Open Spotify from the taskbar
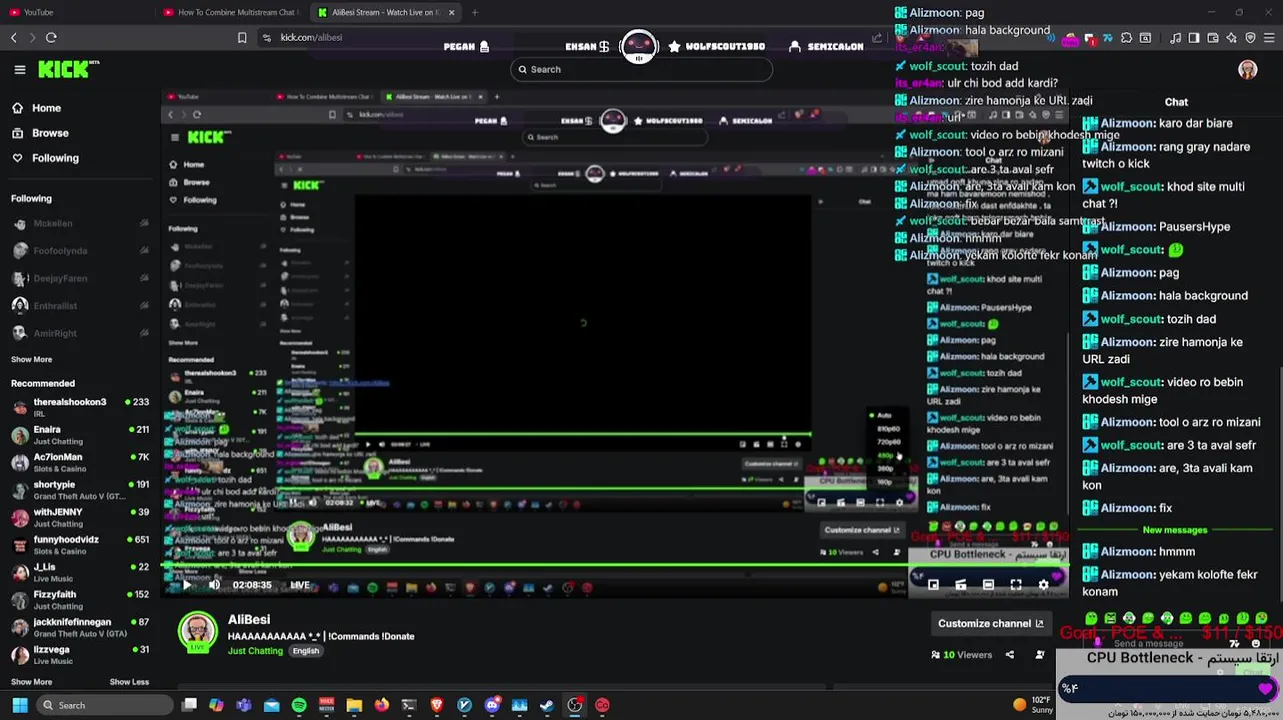1283x720 pixels. (299, 705)
